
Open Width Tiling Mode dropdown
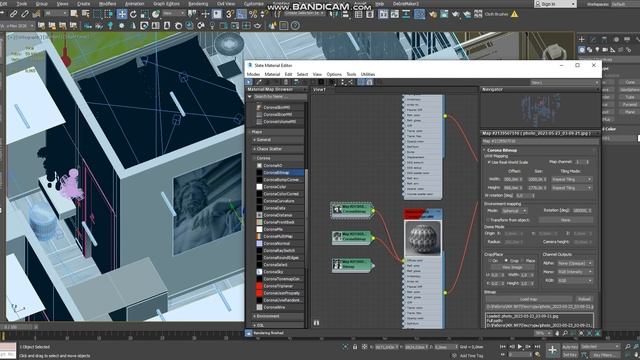pyautogui.click(x=571, y=179)
